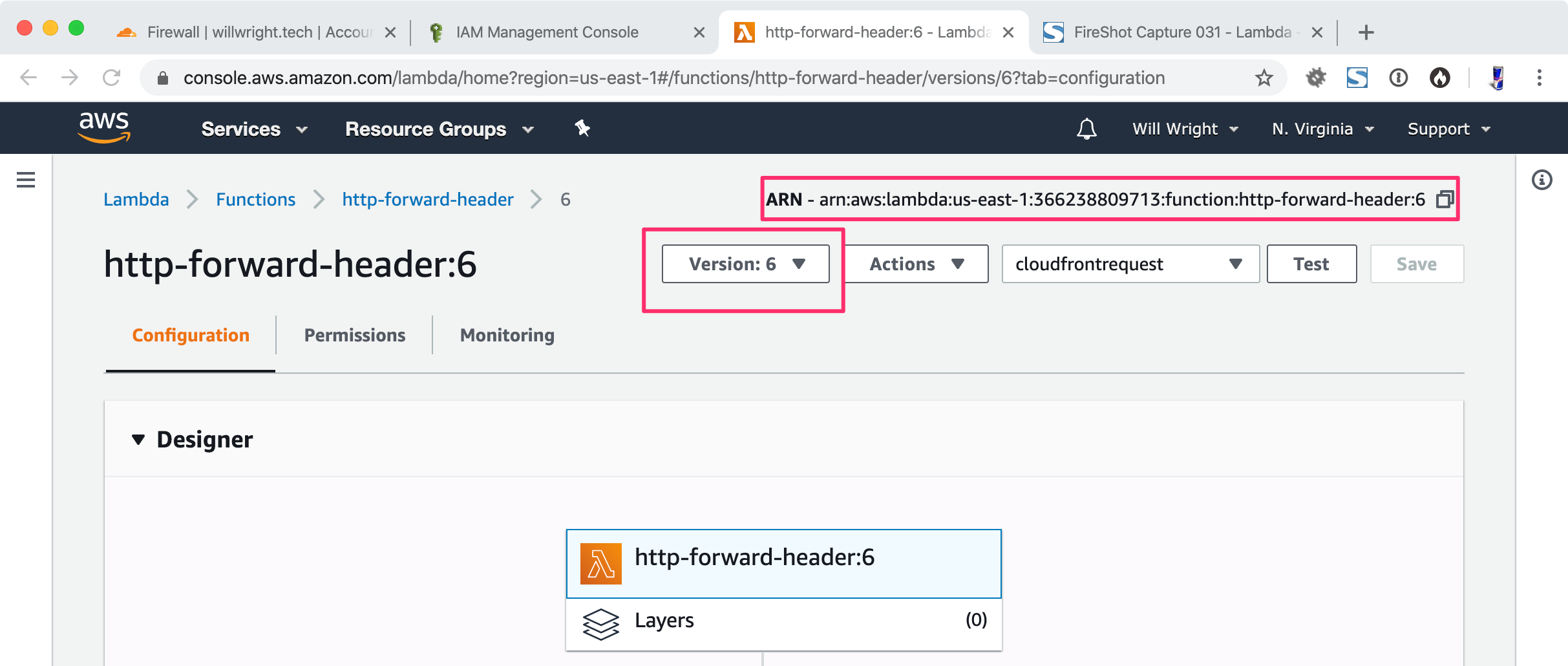Screen dimensions: 1568x666
Task: Bookmark this page with the star icon
Action: pyautogui.click(x=1264, y=78)
